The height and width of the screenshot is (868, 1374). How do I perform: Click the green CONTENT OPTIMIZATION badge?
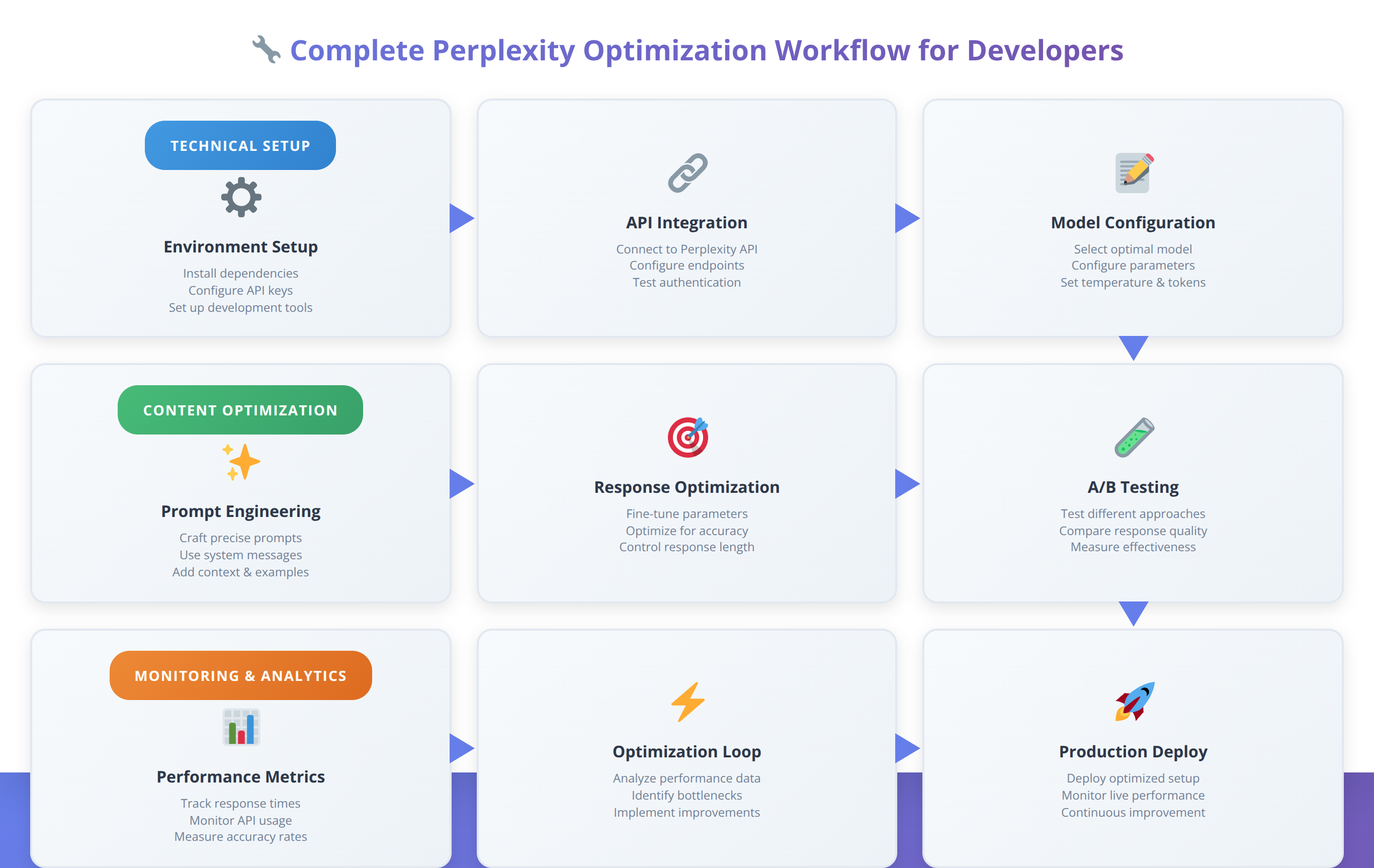pyautogui.click(x=240, y=410)
